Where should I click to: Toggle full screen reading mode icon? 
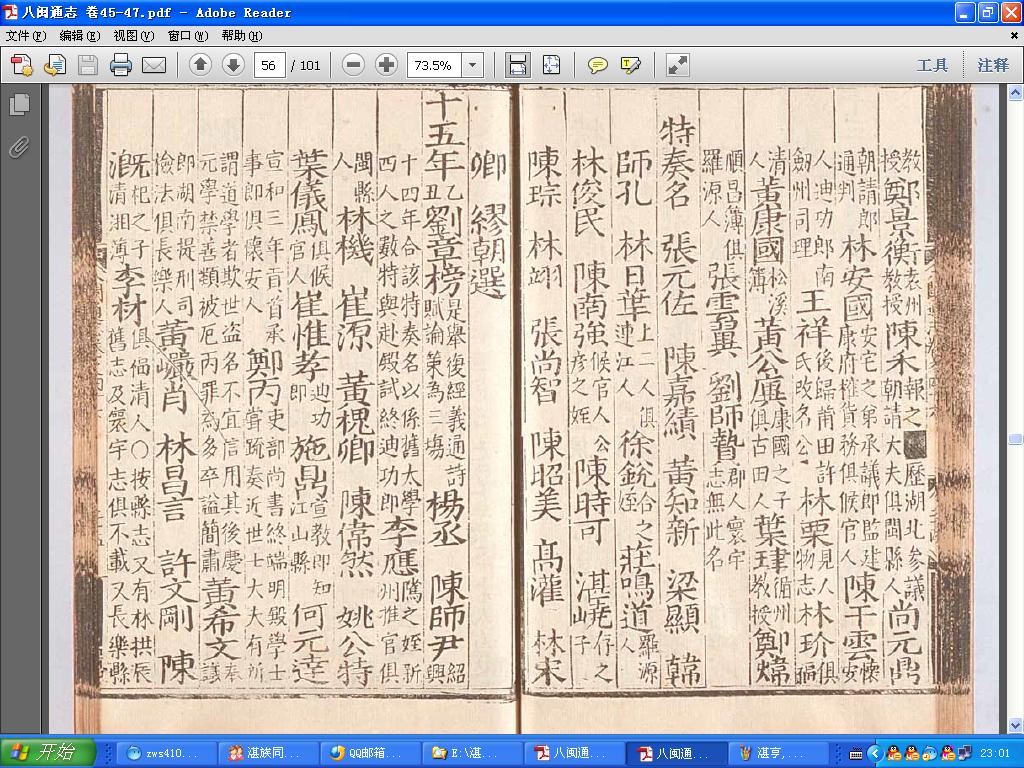(x=678, y=65)
